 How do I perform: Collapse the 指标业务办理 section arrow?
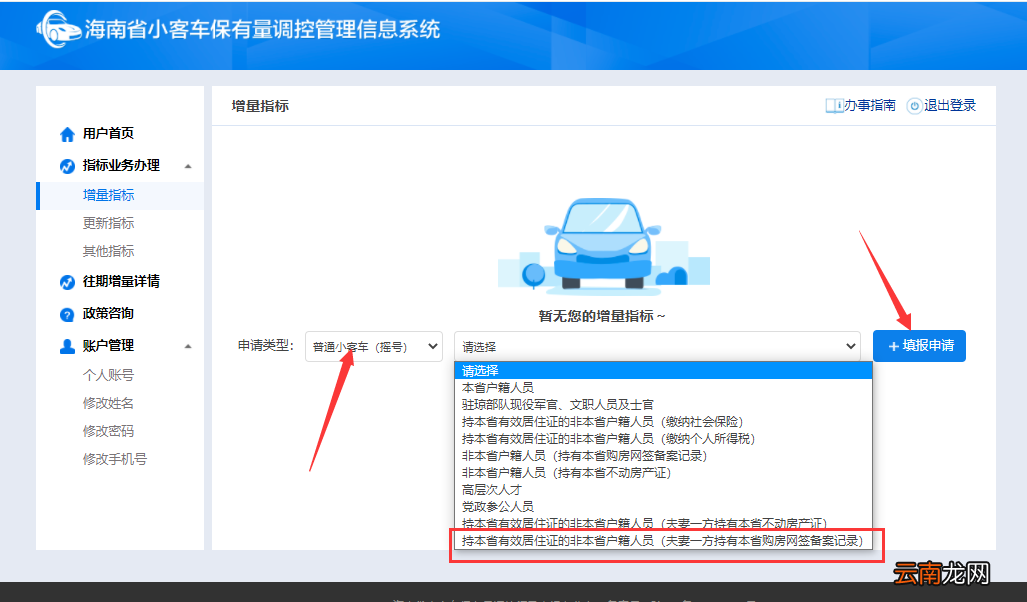pyautogui.click(x=188, y=166)
